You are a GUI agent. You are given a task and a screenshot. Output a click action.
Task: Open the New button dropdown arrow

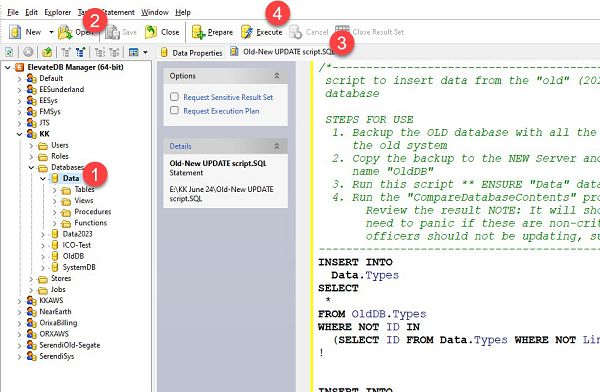tap(51, 32)
